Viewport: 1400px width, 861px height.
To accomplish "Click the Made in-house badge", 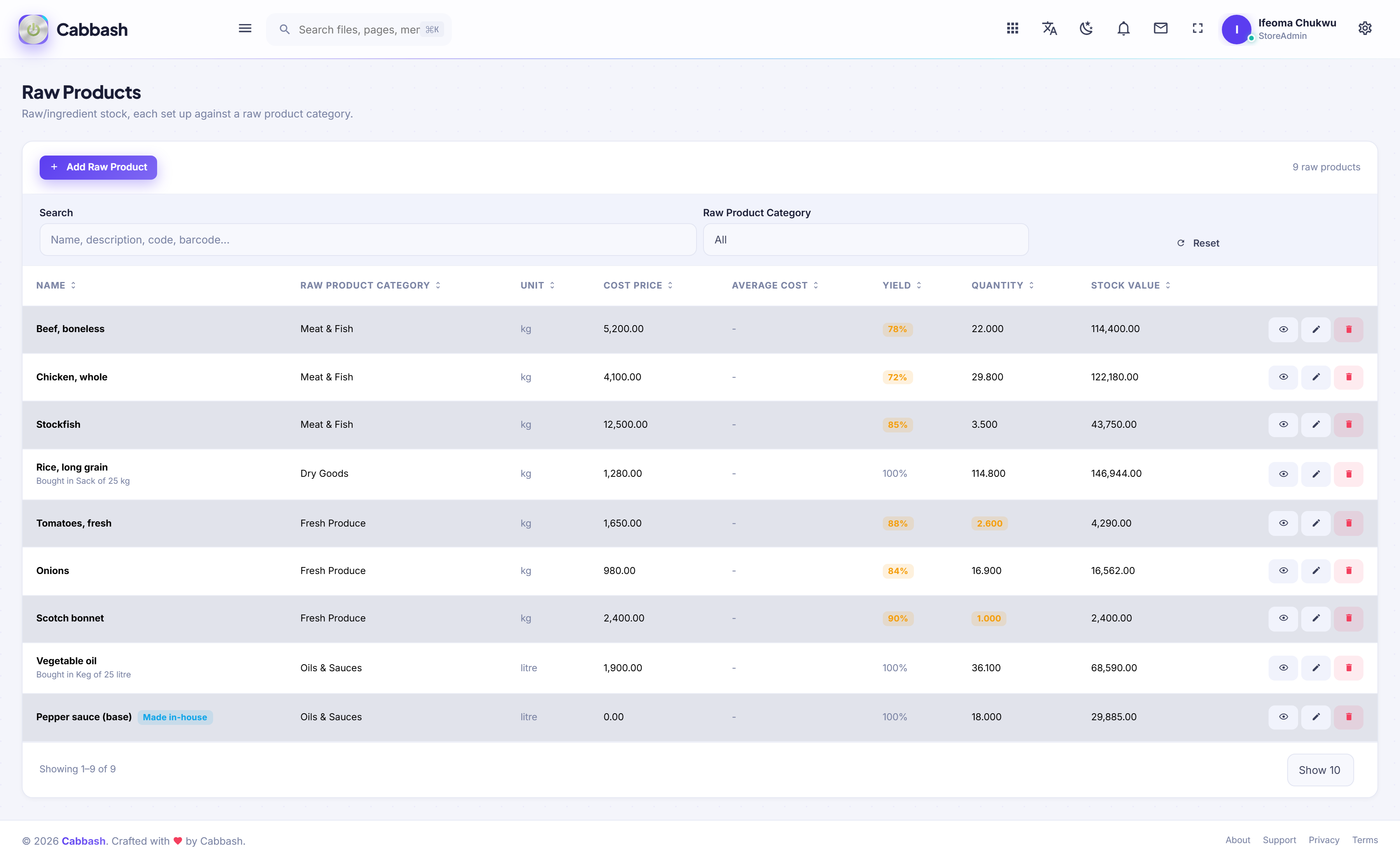I will coord(175,717).
